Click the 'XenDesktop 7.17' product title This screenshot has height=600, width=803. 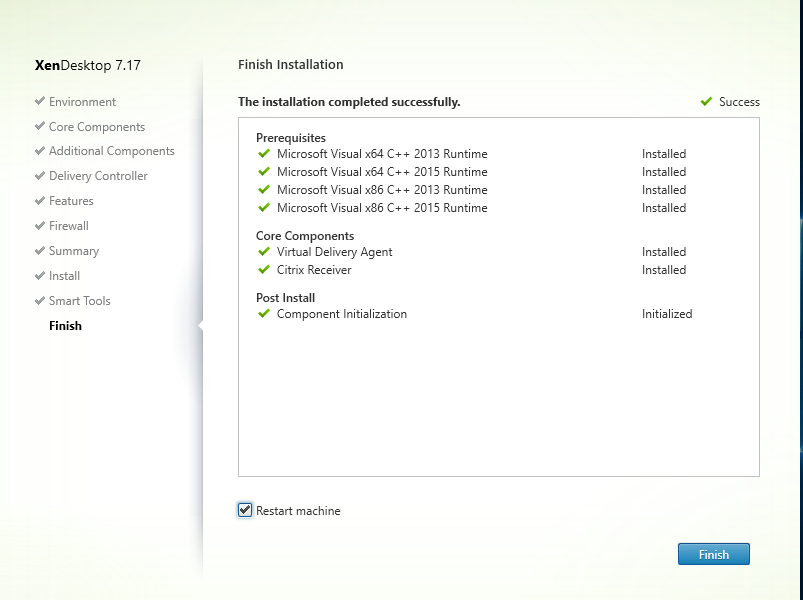pos(88,65)
